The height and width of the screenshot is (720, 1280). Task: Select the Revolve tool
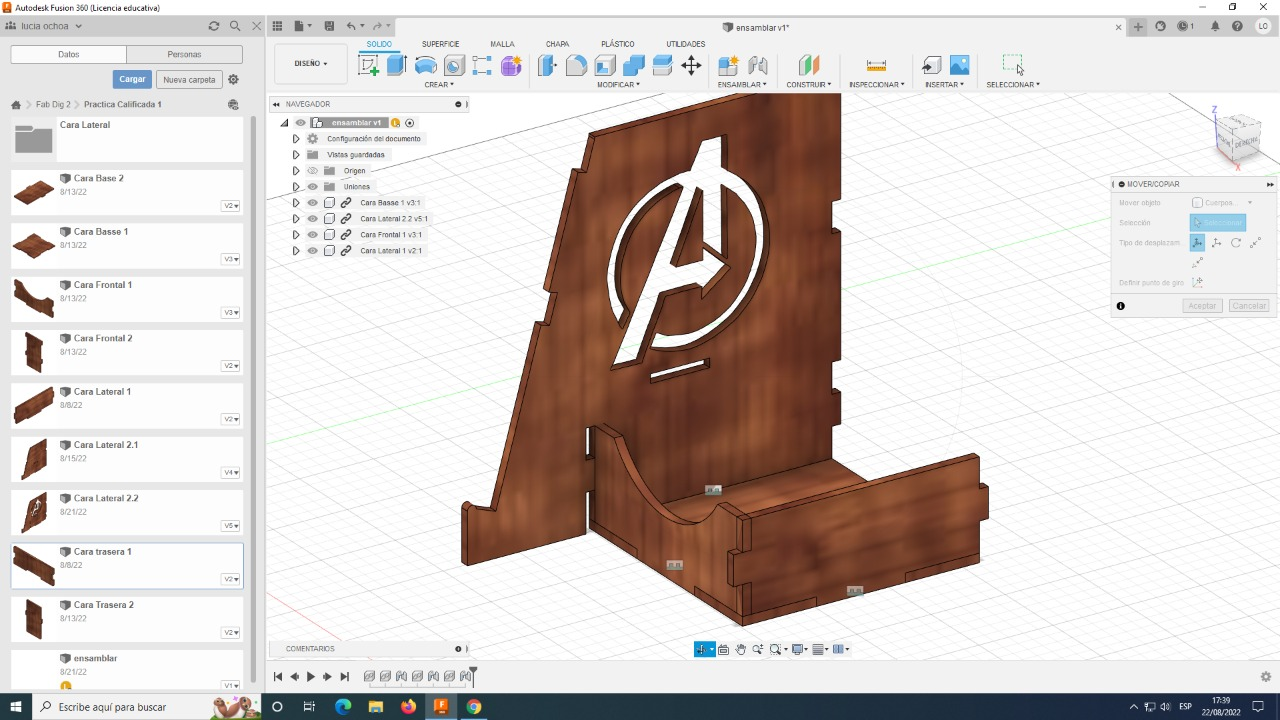[x=426, y=66]
